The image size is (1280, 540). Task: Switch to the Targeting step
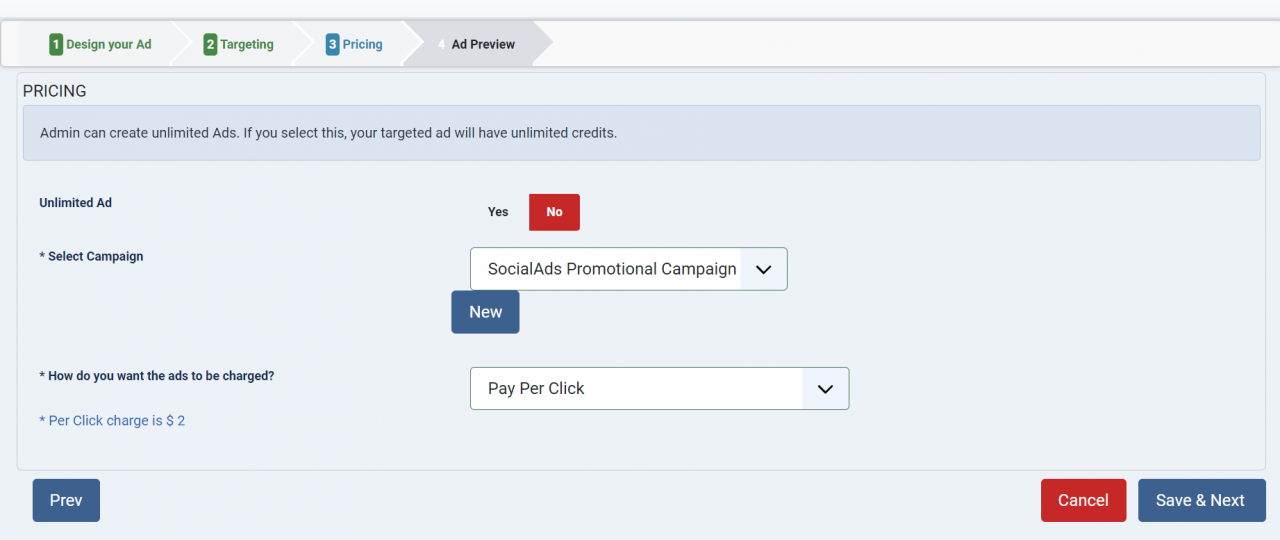pyautogui.click(x=247, y=45)
